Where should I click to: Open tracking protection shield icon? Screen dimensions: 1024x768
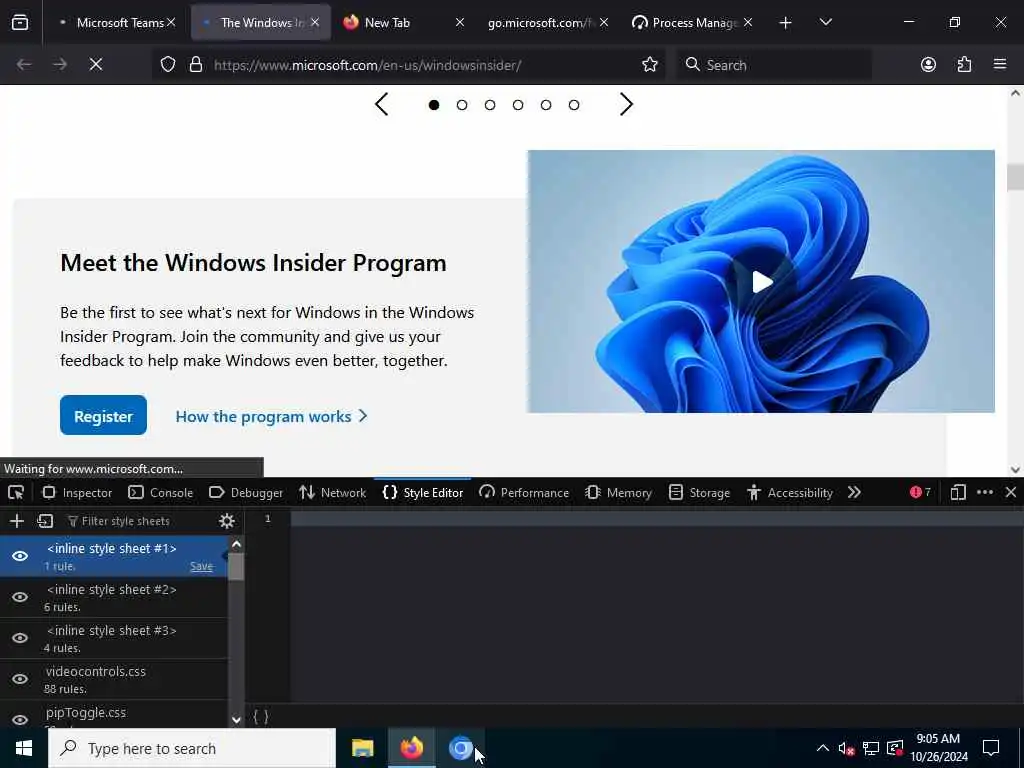168,65
